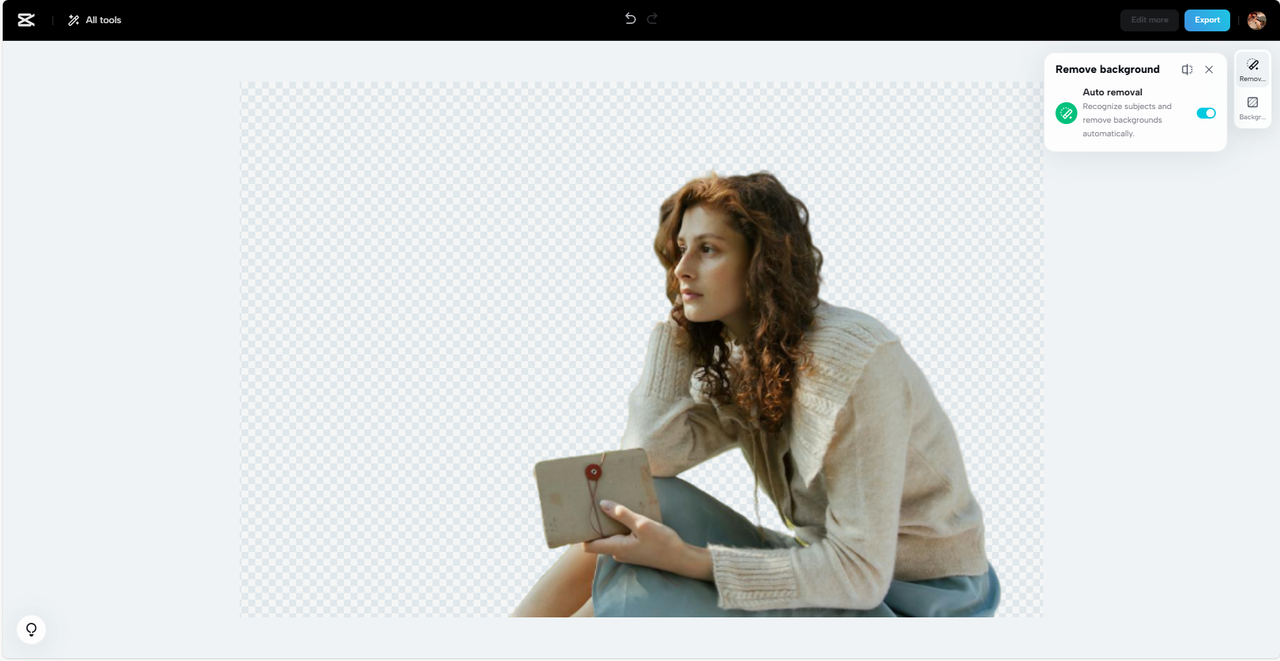Click the Remove background panel title
The width and height of the screenshot is (1280, 661).
pos(1107,70)
